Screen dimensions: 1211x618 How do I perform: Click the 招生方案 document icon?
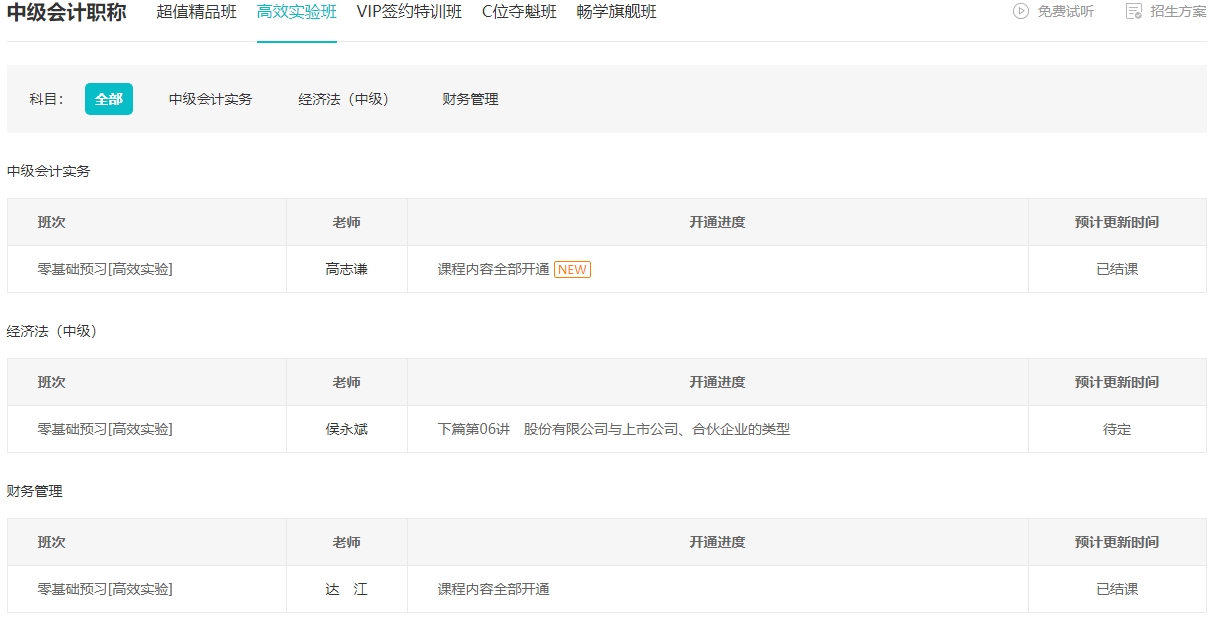[1134, 12]
